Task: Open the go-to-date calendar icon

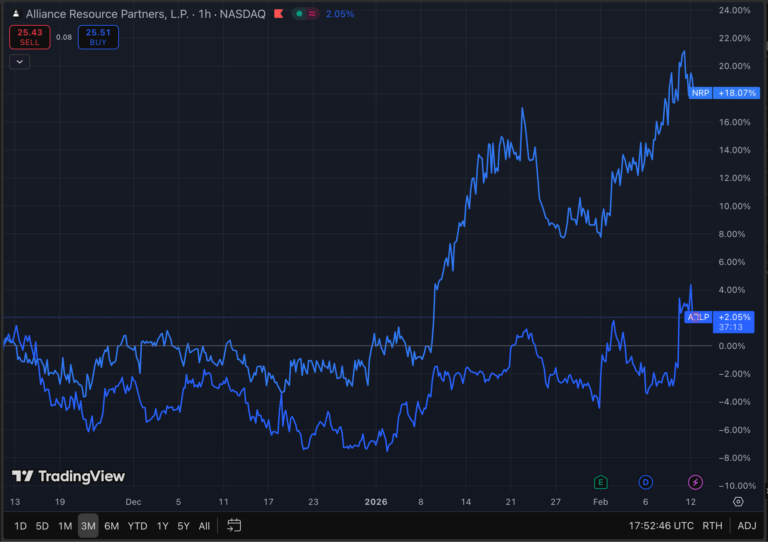Action: (234, 525)
